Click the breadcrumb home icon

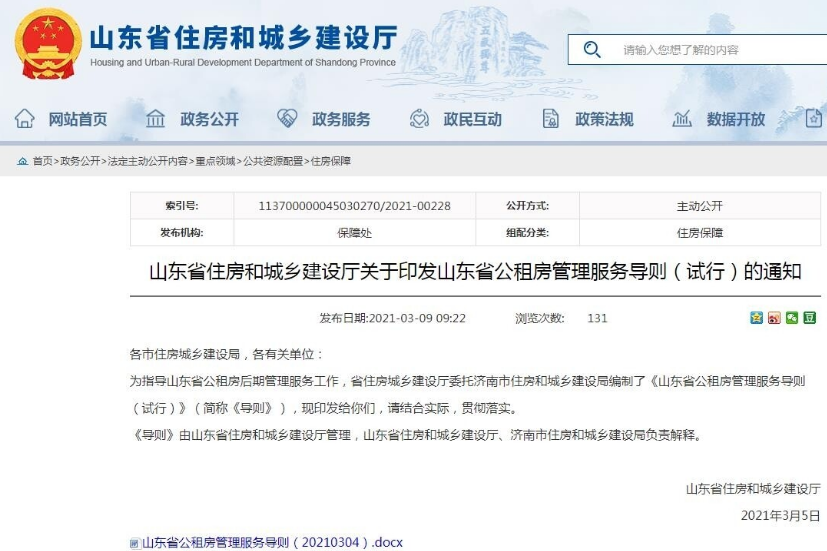pos(22,161)
